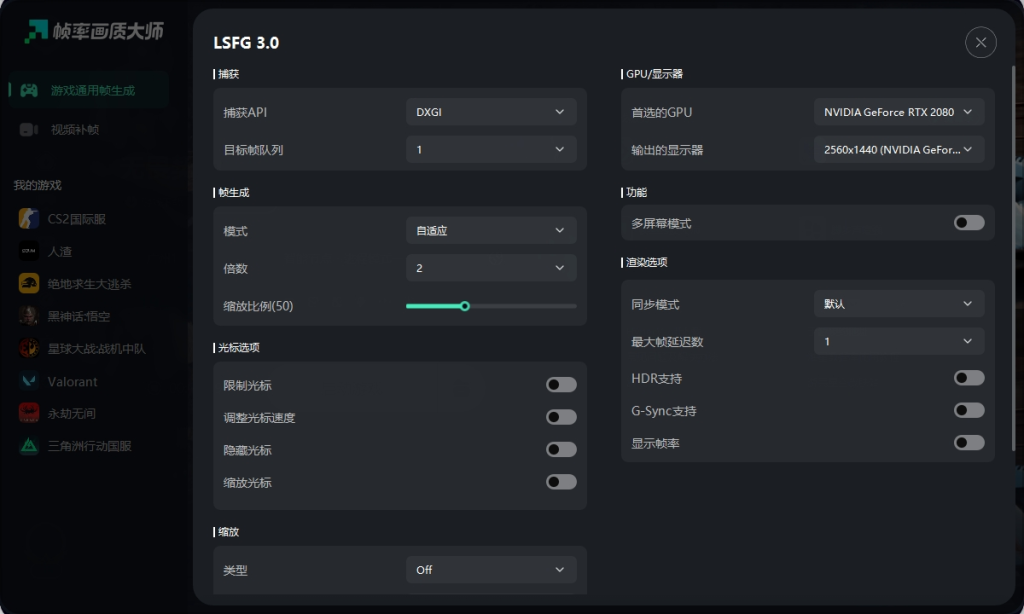Click the 星球大战:战机中队 game icon

point(29,349)
